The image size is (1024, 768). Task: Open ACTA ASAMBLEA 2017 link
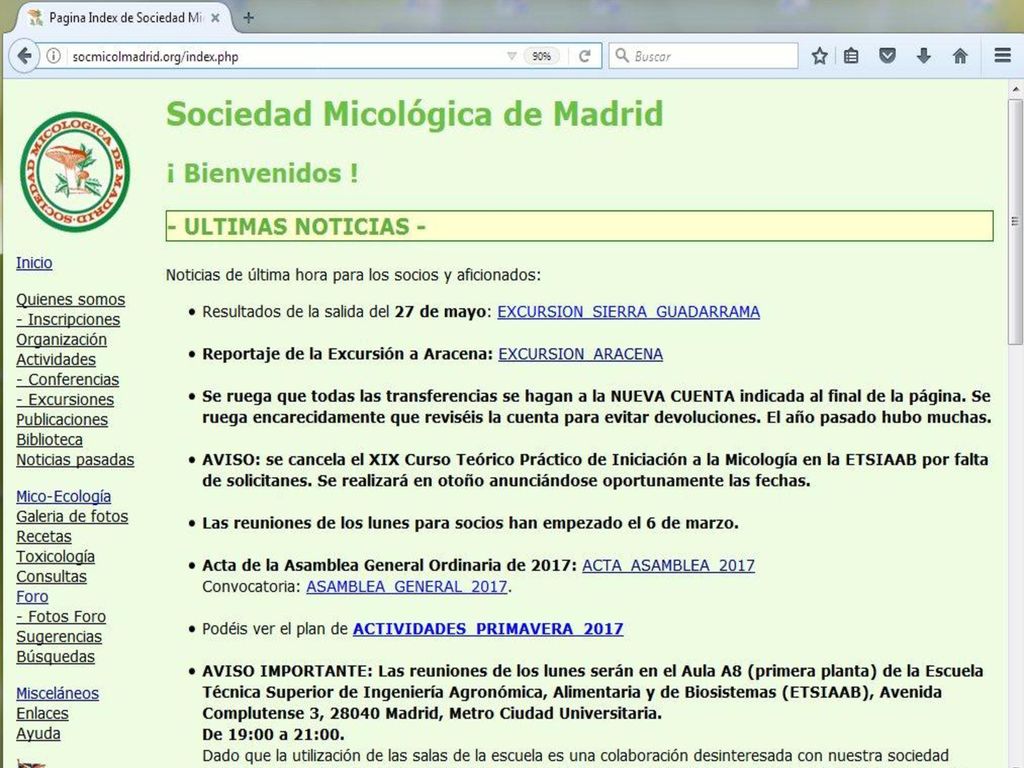tap(668, 566)
